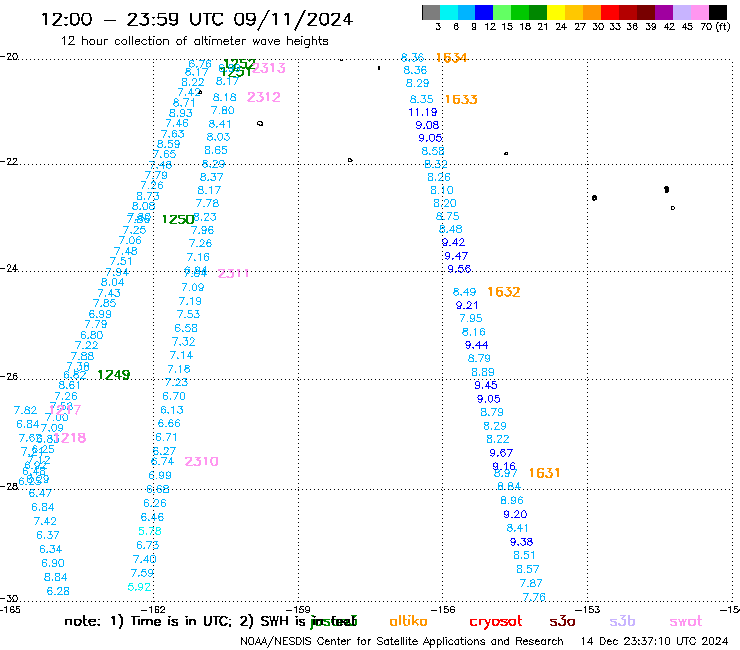740x650 pixels.
Task: Click the blue wave height value '9.56'
Action: [459, 269]
